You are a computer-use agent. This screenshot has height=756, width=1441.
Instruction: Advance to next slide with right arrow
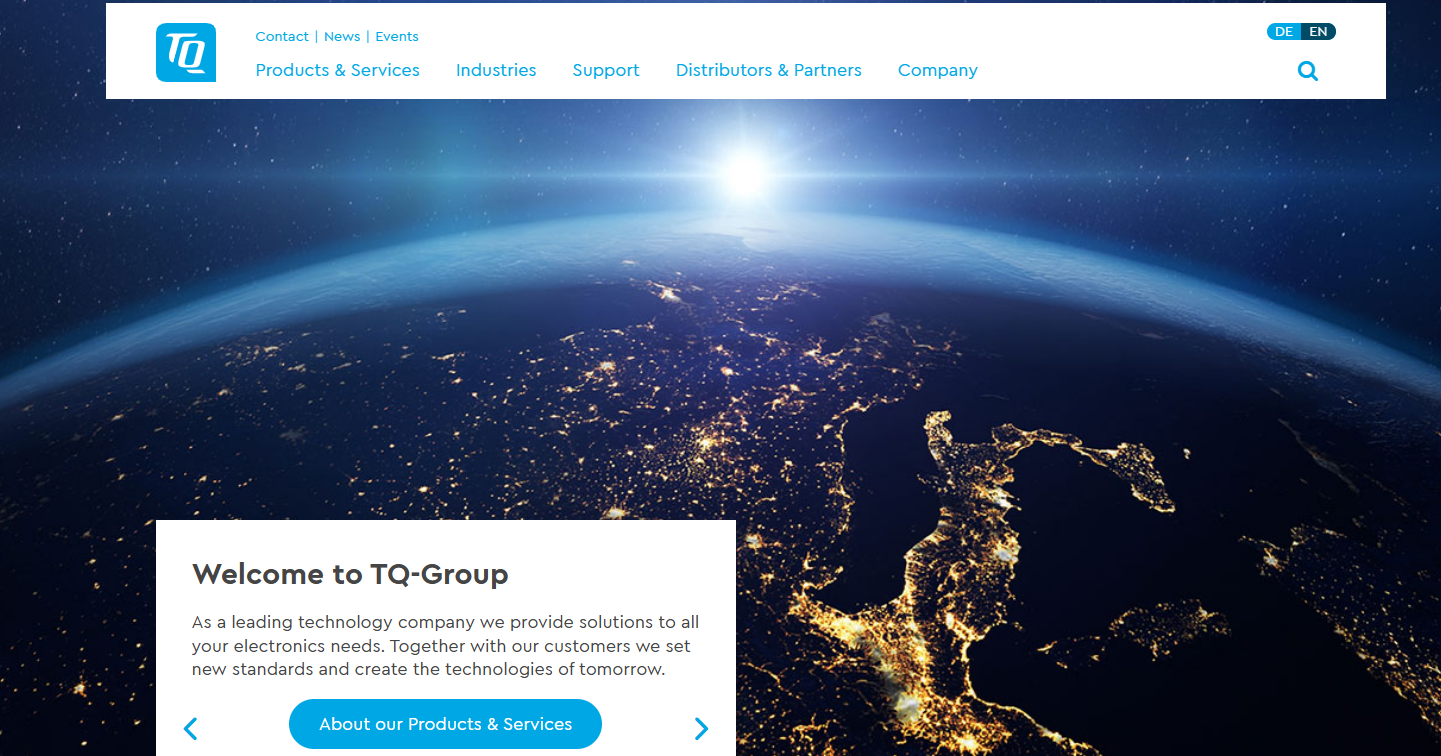tap(701, 729)
